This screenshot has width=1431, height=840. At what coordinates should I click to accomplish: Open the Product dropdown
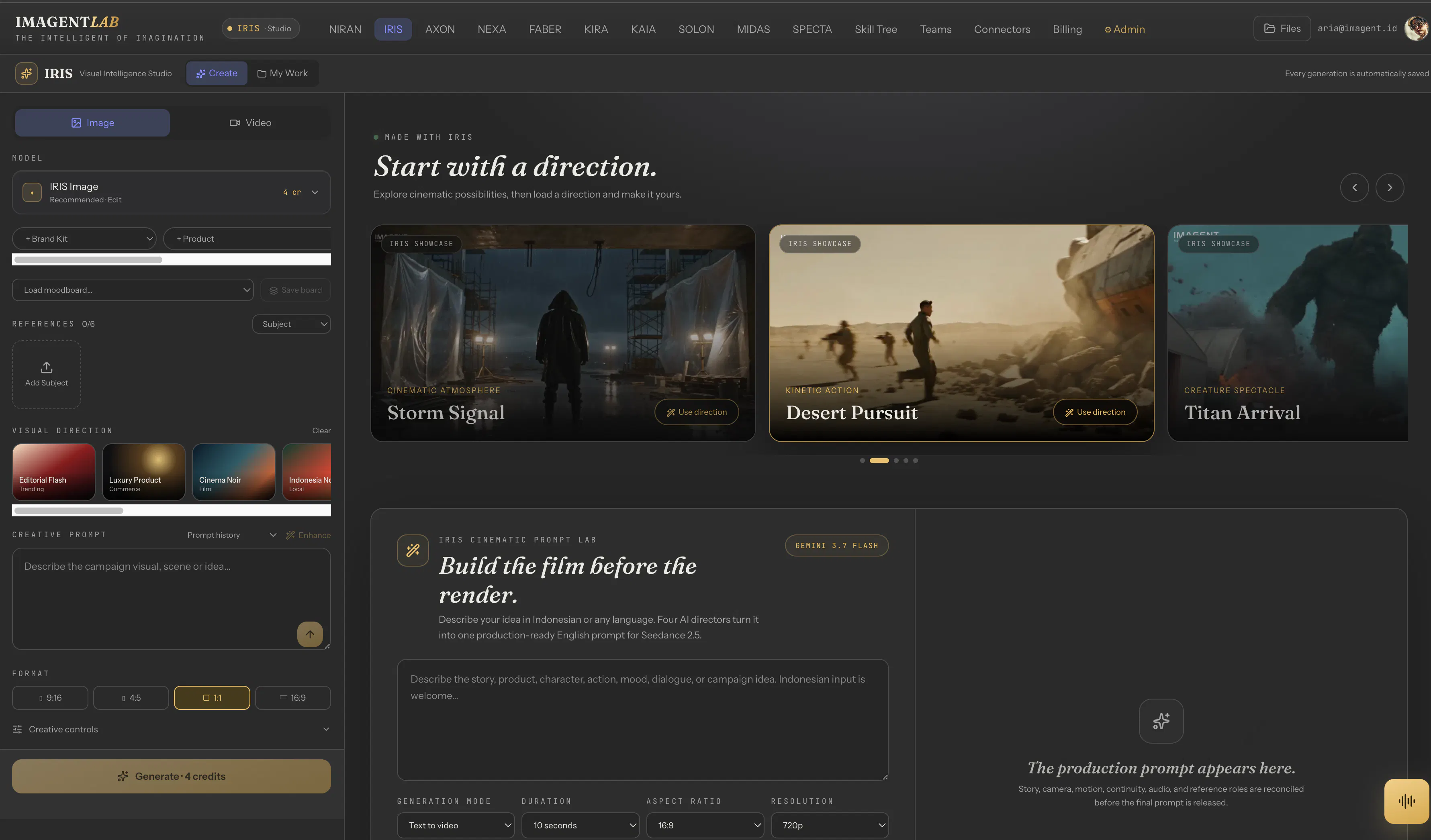[247, 239]
